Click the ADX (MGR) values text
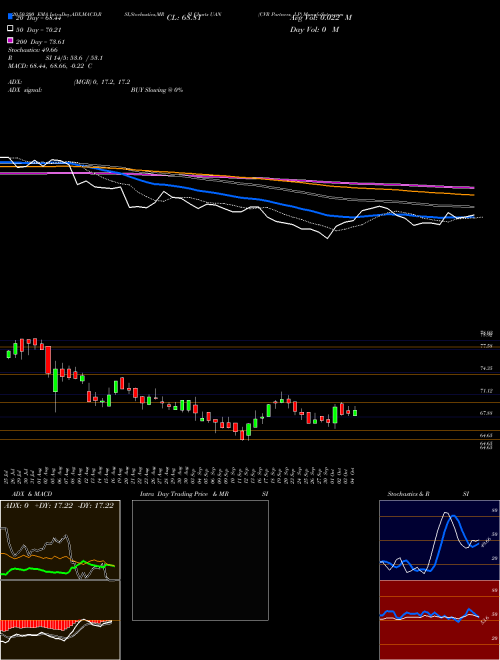This screenshot has width=500, height=660. pyautogui.click(x=102, y=82)
